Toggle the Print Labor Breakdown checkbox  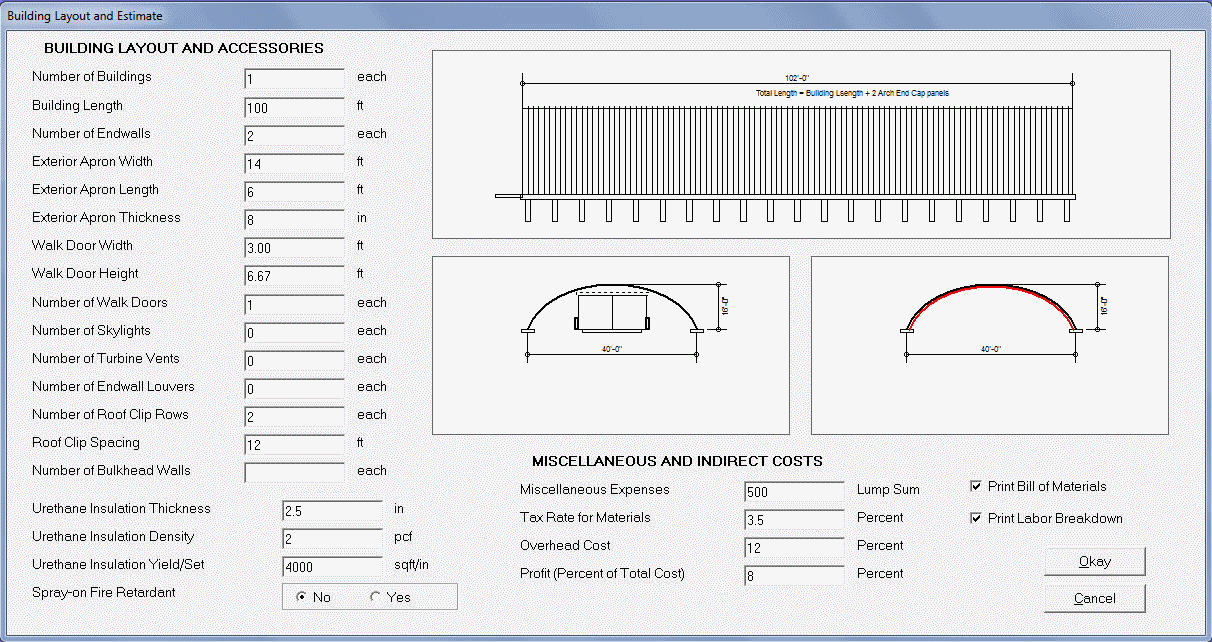coord(976,519)
